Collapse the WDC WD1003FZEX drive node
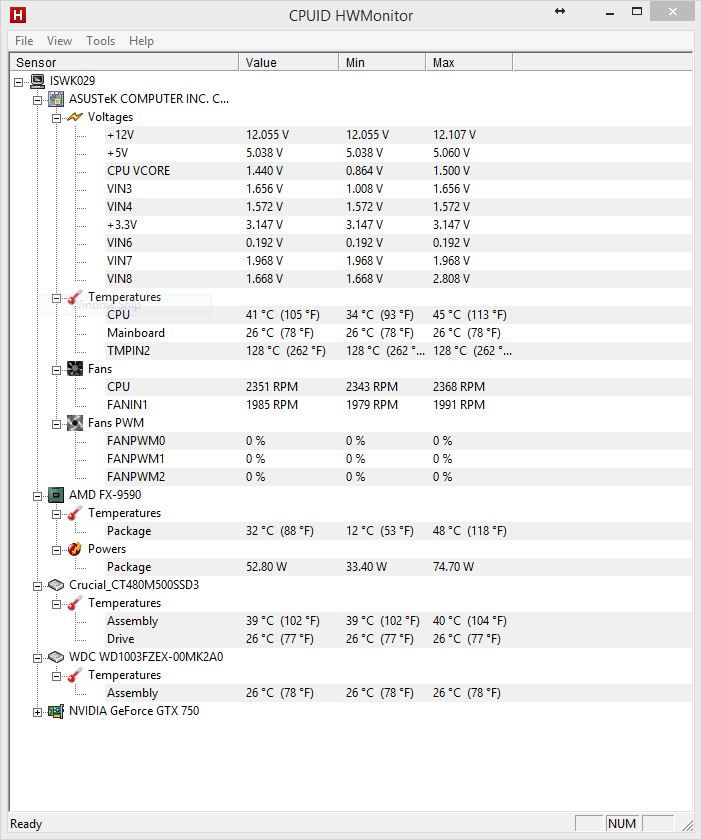The image size is (702, 840). tap(38, 658)
